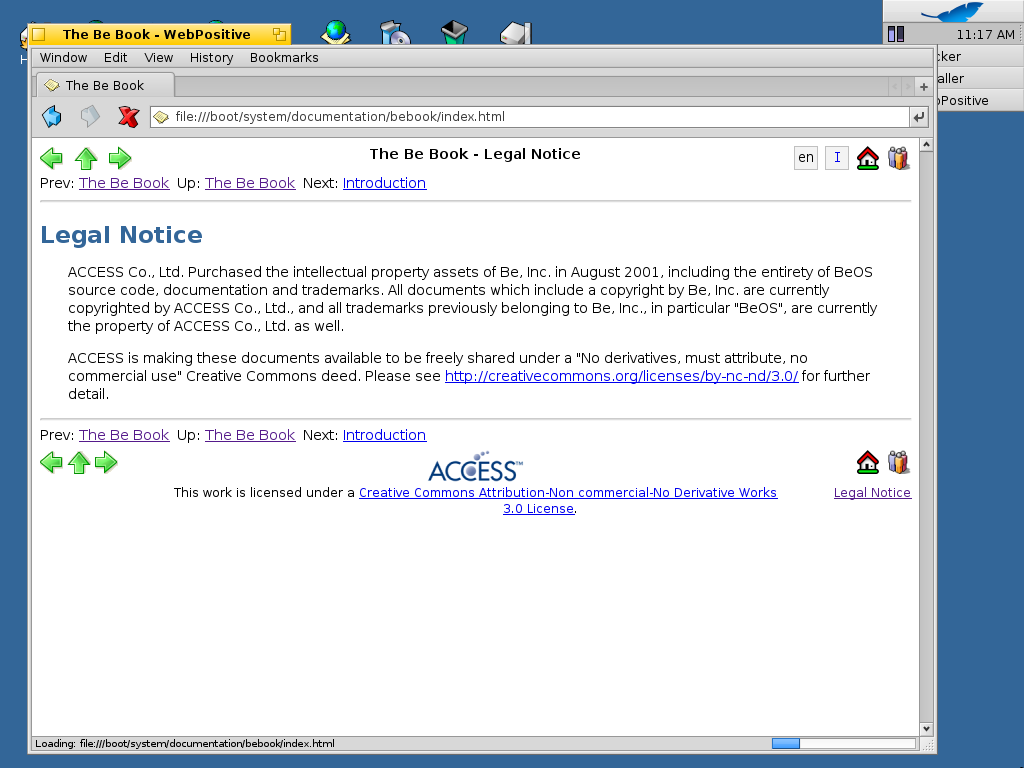Click the page favicon in URL bar
This screenshot has width=1024, height=768.
pos(161,117)
